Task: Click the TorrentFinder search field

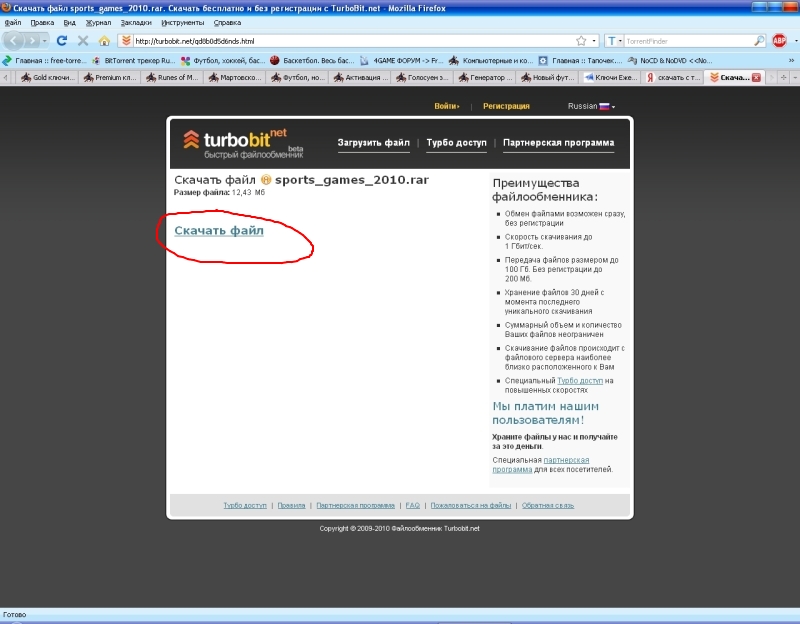Action: tap(689, 41)
